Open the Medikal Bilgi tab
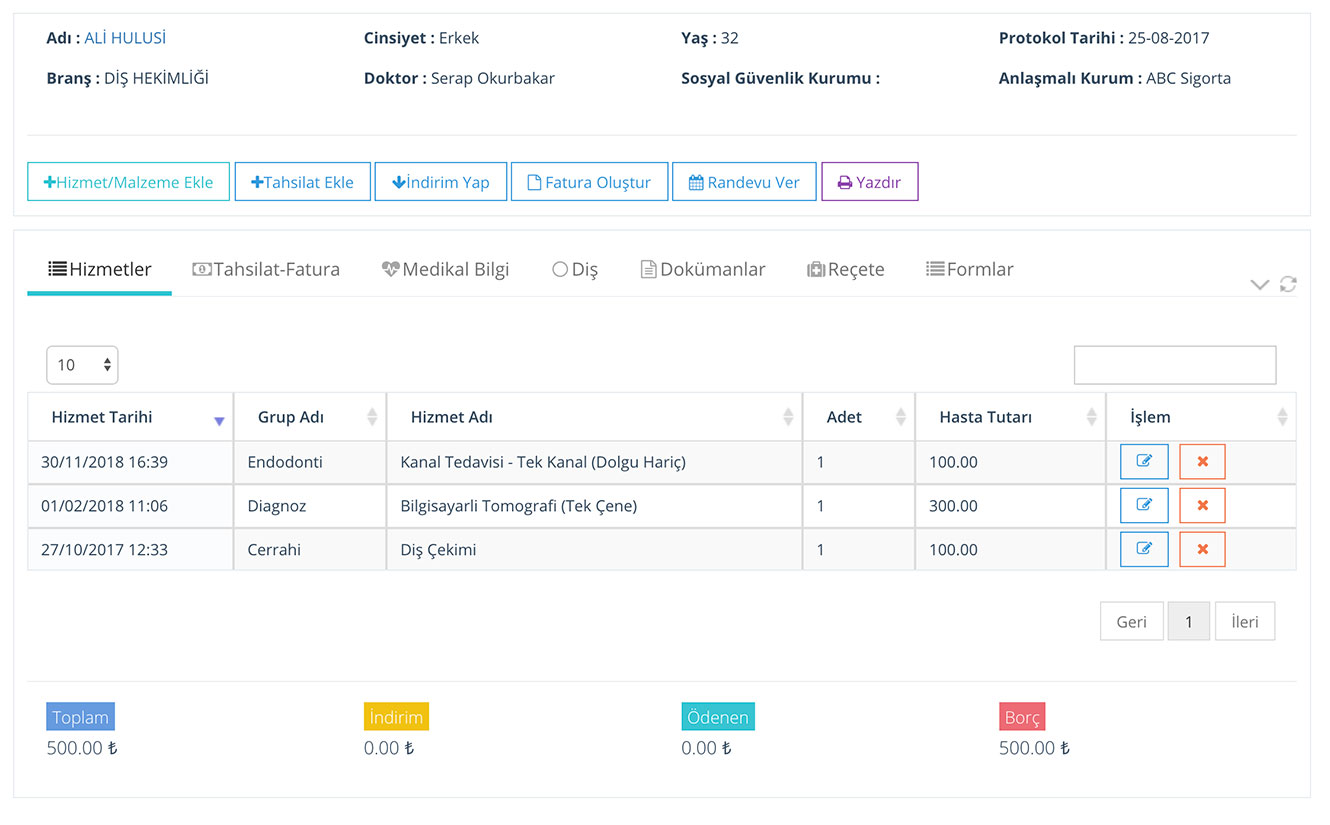This screenshot has height=825, width=1330. pos(446,269)
